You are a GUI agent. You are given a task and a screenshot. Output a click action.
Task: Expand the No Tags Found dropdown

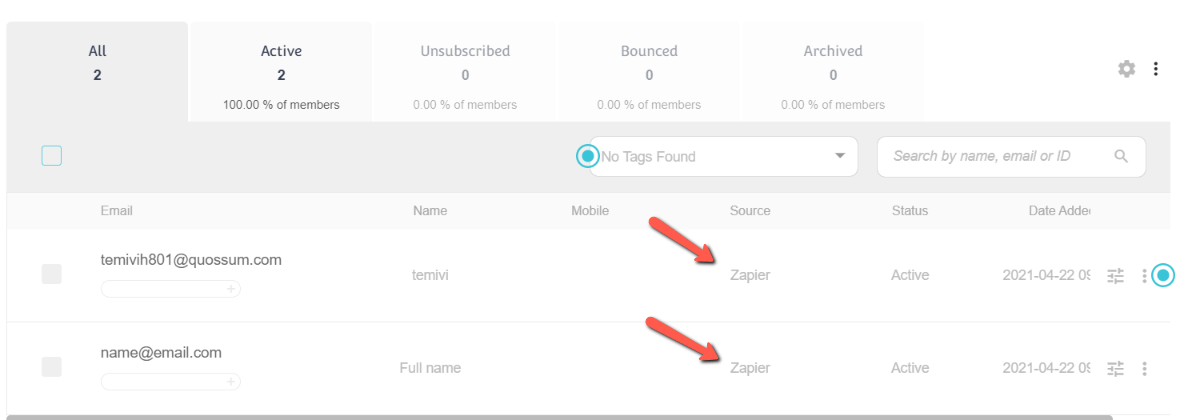pyautogui.click(x=723, y=157)
